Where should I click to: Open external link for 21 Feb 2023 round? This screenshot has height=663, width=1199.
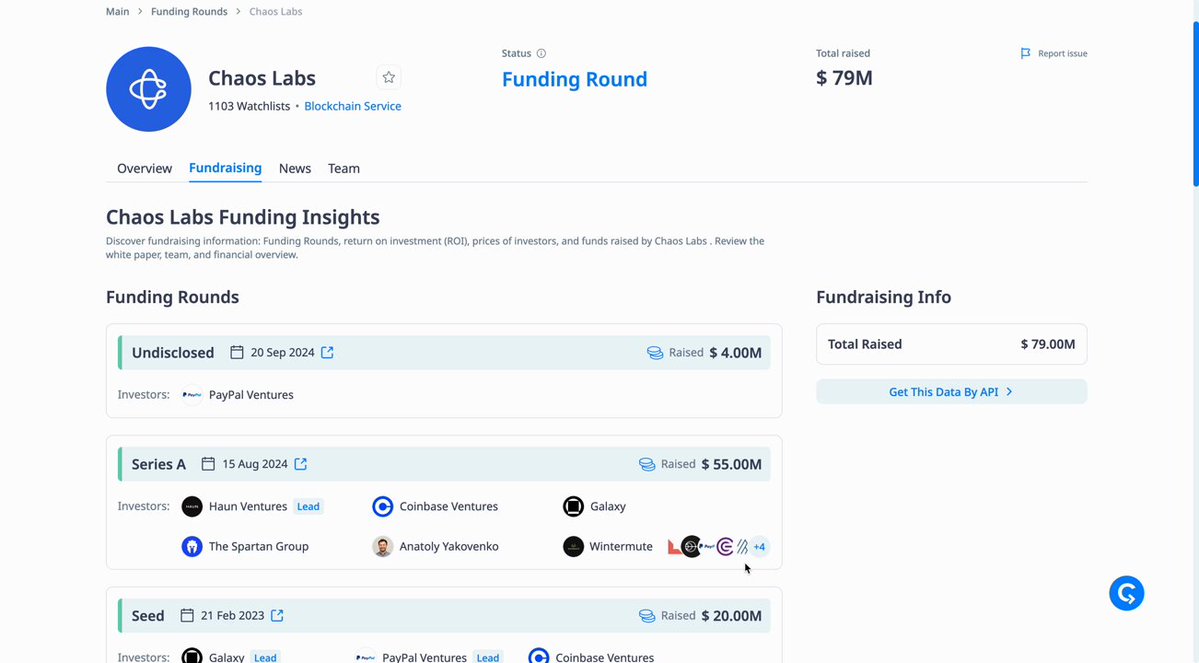[277, 616]
